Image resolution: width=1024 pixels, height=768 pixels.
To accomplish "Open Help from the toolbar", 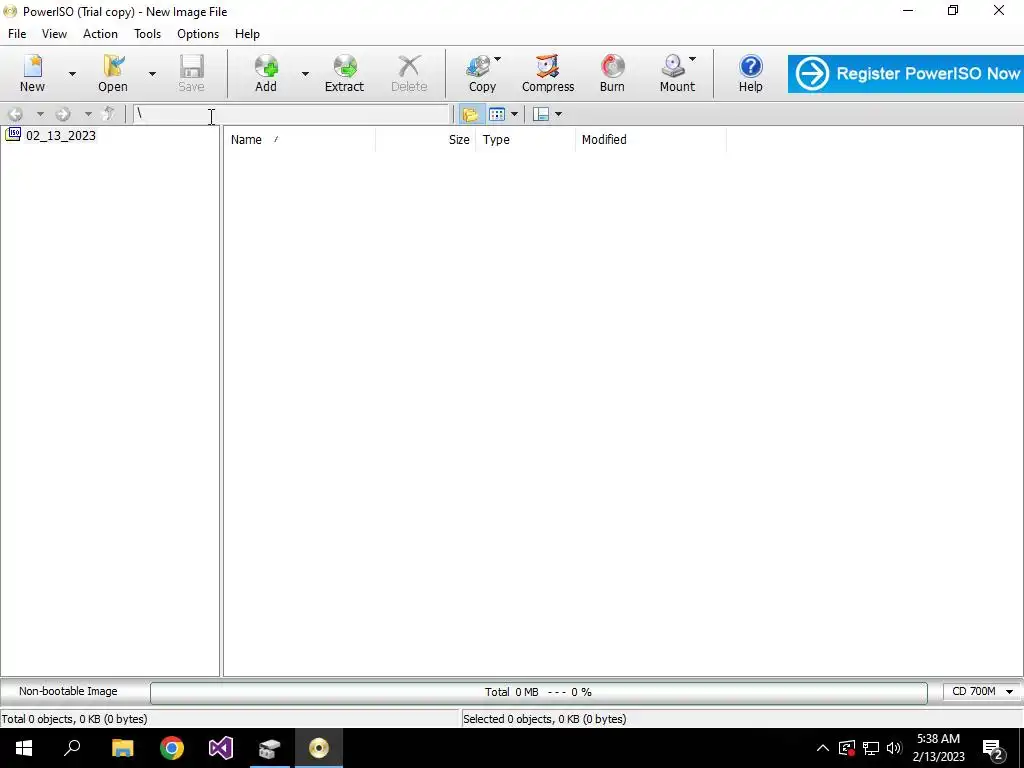I will [750, 73].
